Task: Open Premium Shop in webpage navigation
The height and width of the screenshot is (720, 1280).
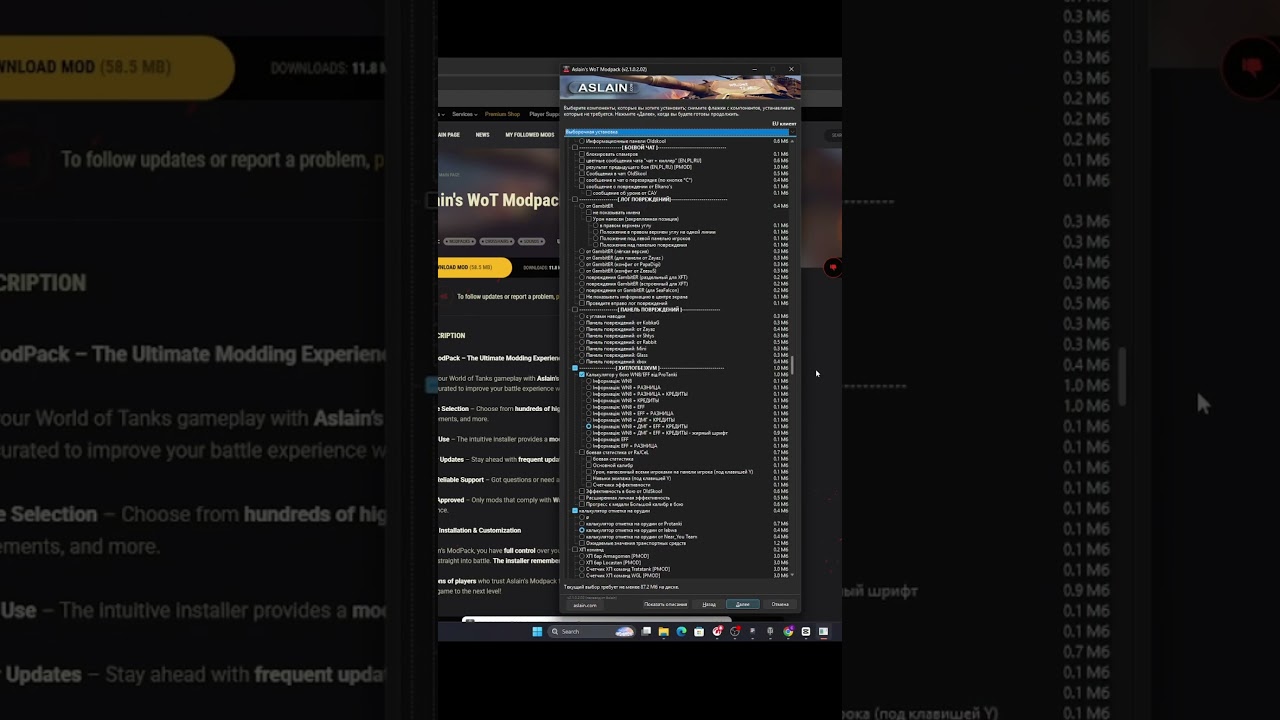Action: pos(502,114)
